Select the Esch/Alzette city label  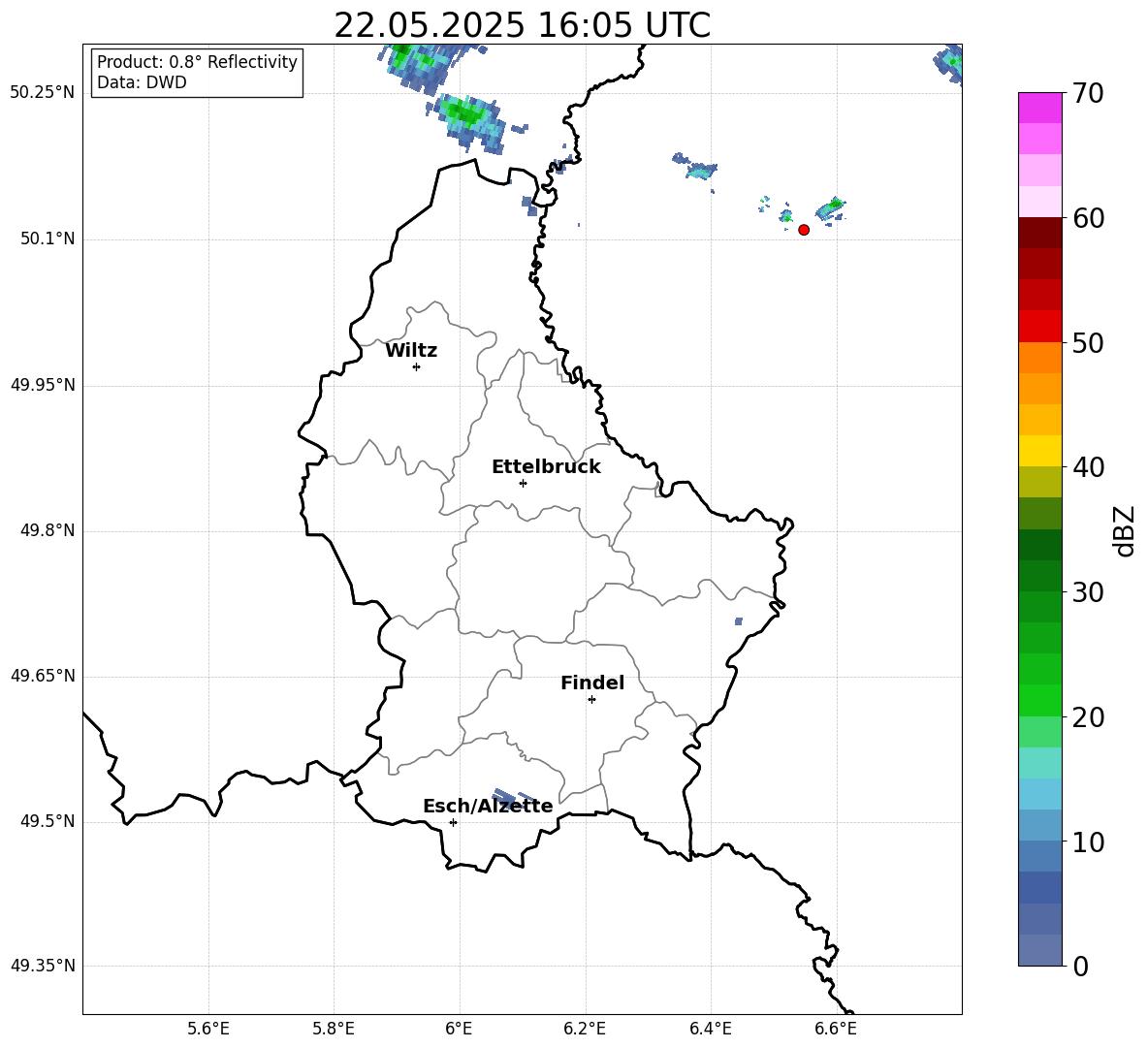488,806
